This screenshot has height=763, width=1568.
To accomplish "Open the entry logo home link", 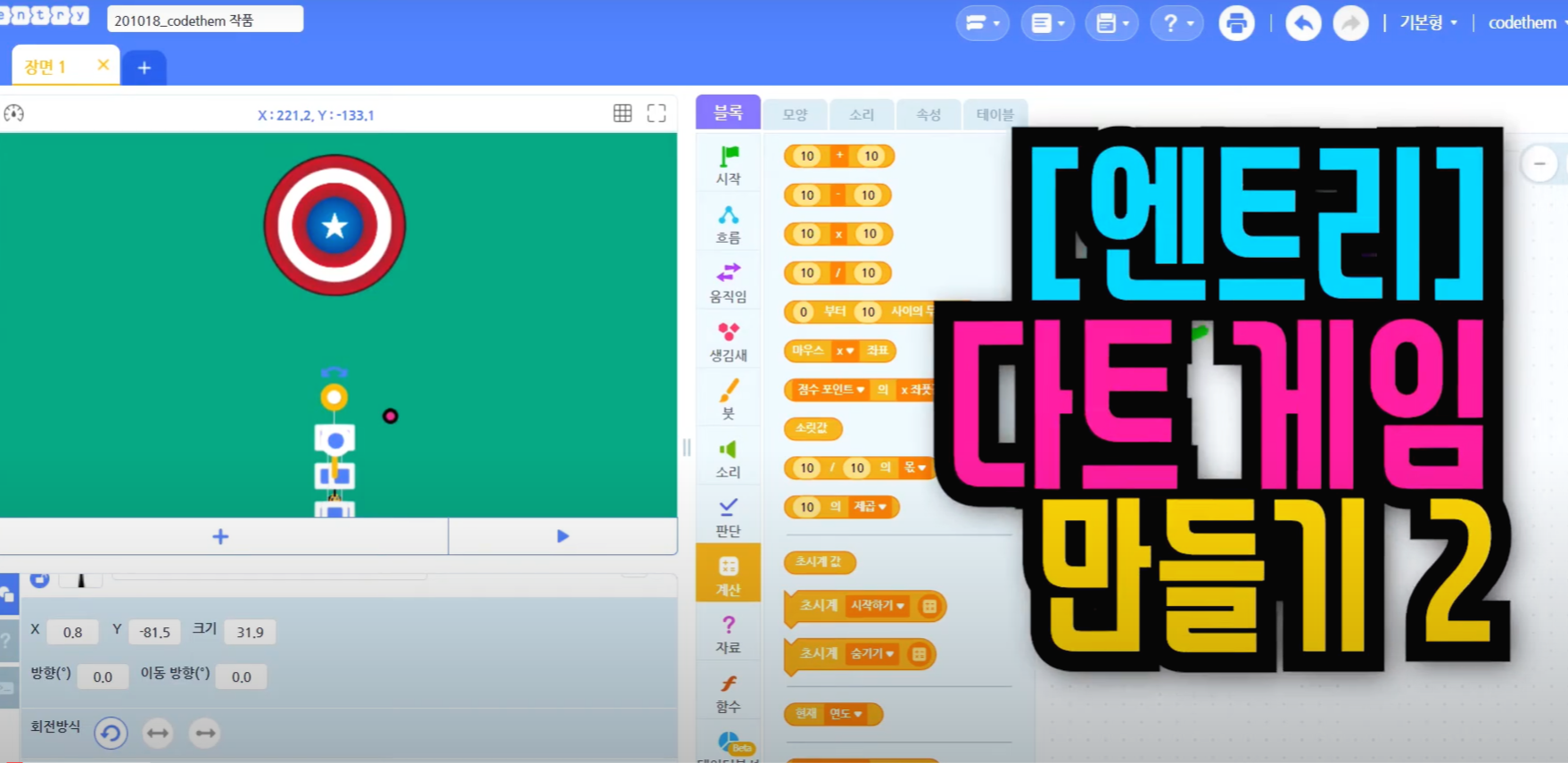I will point(43,15).
